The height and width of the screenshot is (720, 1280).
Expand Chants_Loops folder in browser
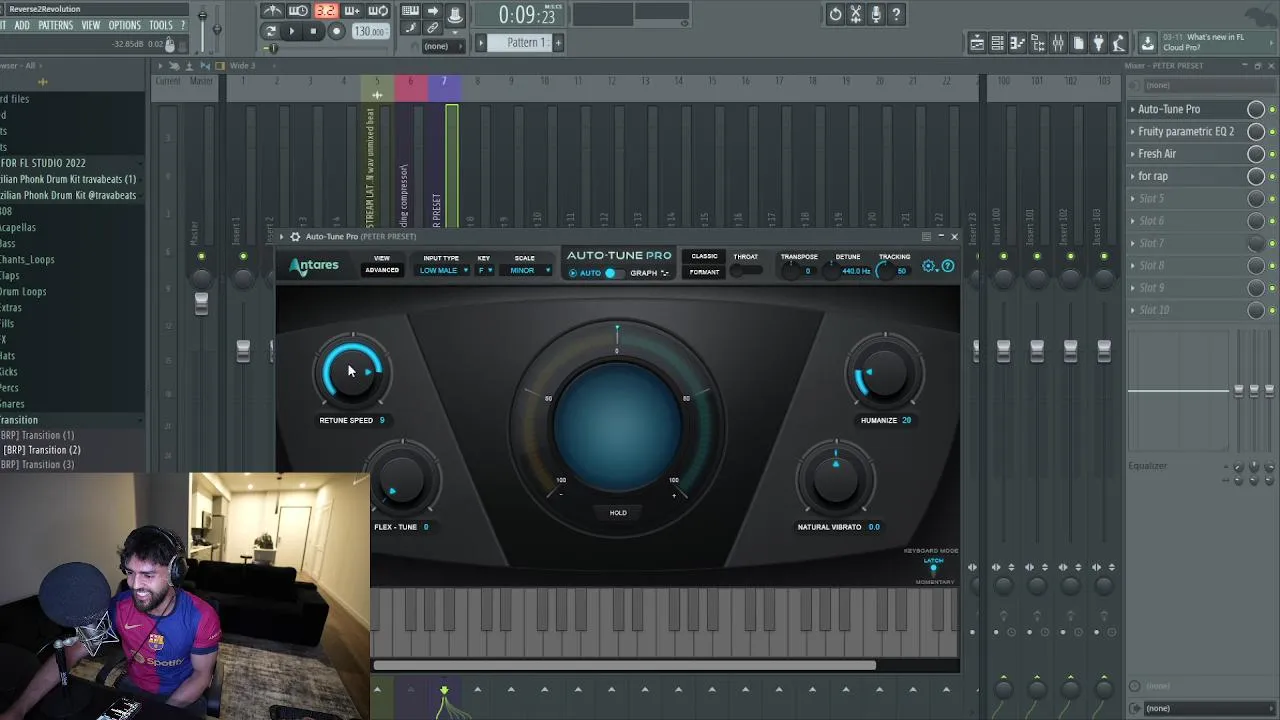(28, 260)
